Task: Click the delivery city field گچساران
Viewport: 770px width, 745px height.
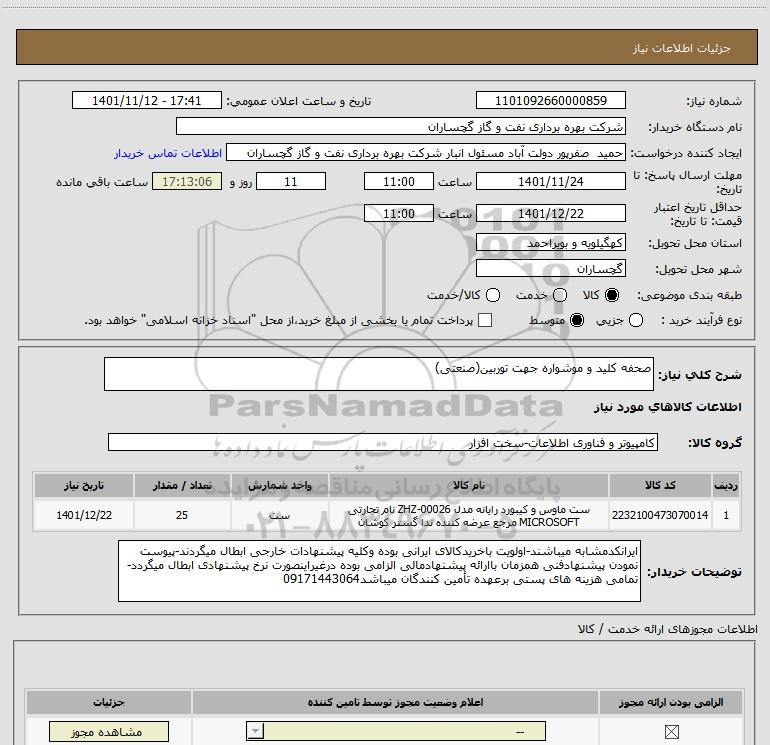Action: [x=550, y=269]
